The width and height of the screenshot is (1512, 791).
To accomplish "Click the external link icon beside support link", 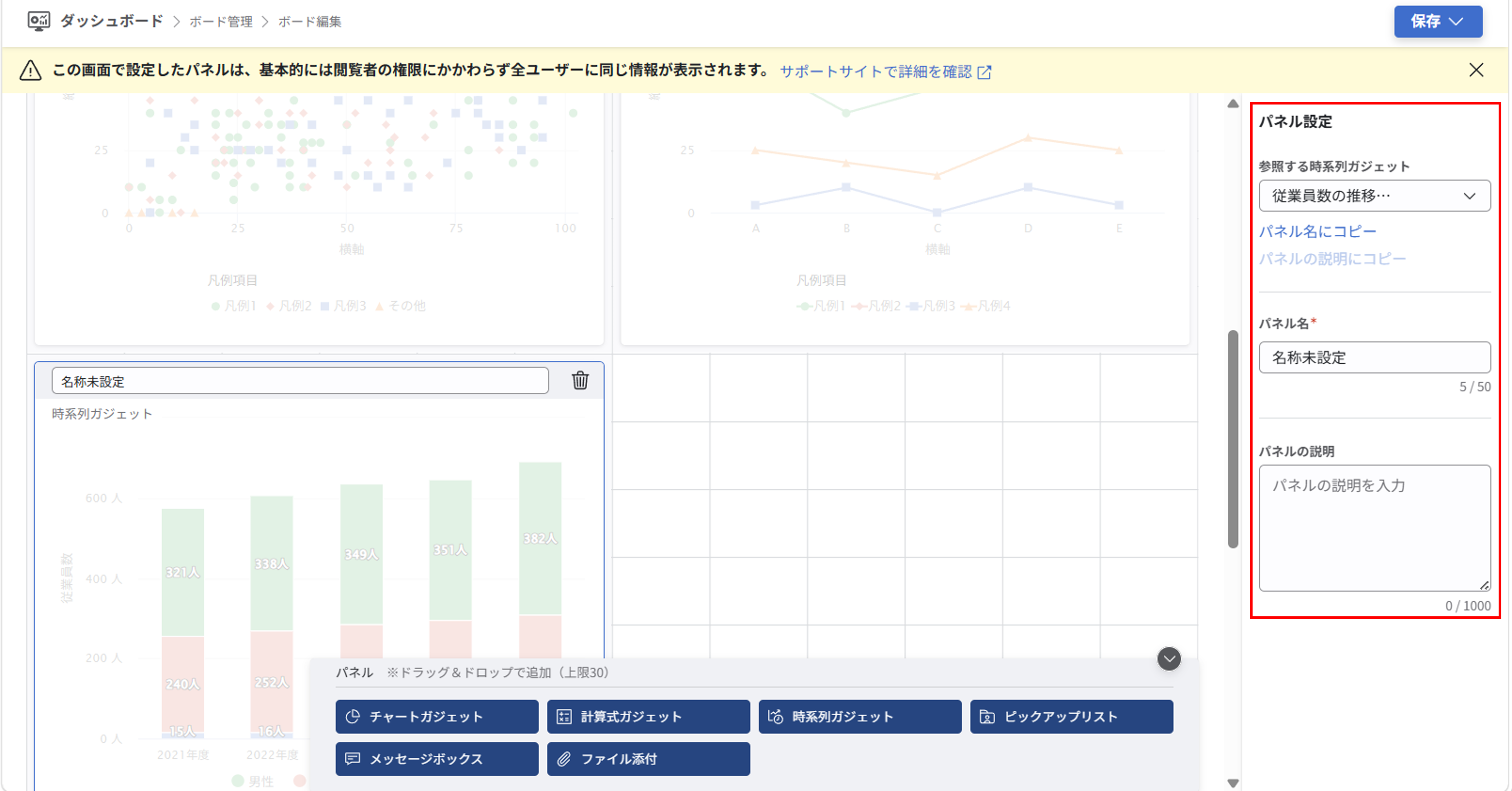I will click(x=984, y=72).
